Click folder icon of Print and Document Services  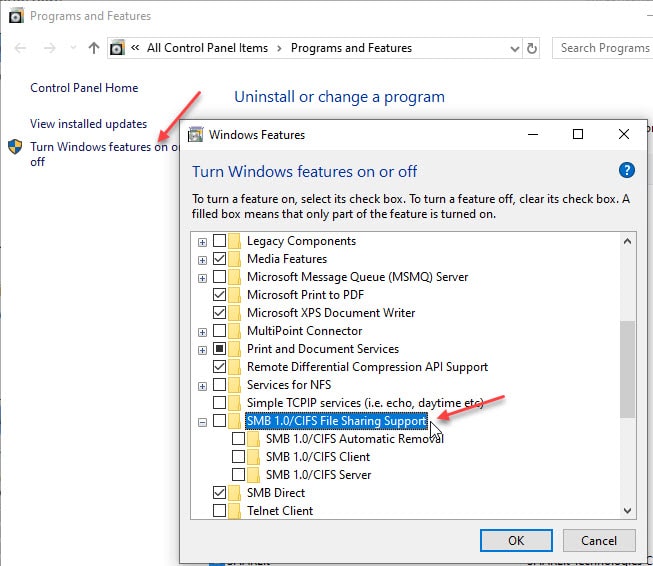234,349
